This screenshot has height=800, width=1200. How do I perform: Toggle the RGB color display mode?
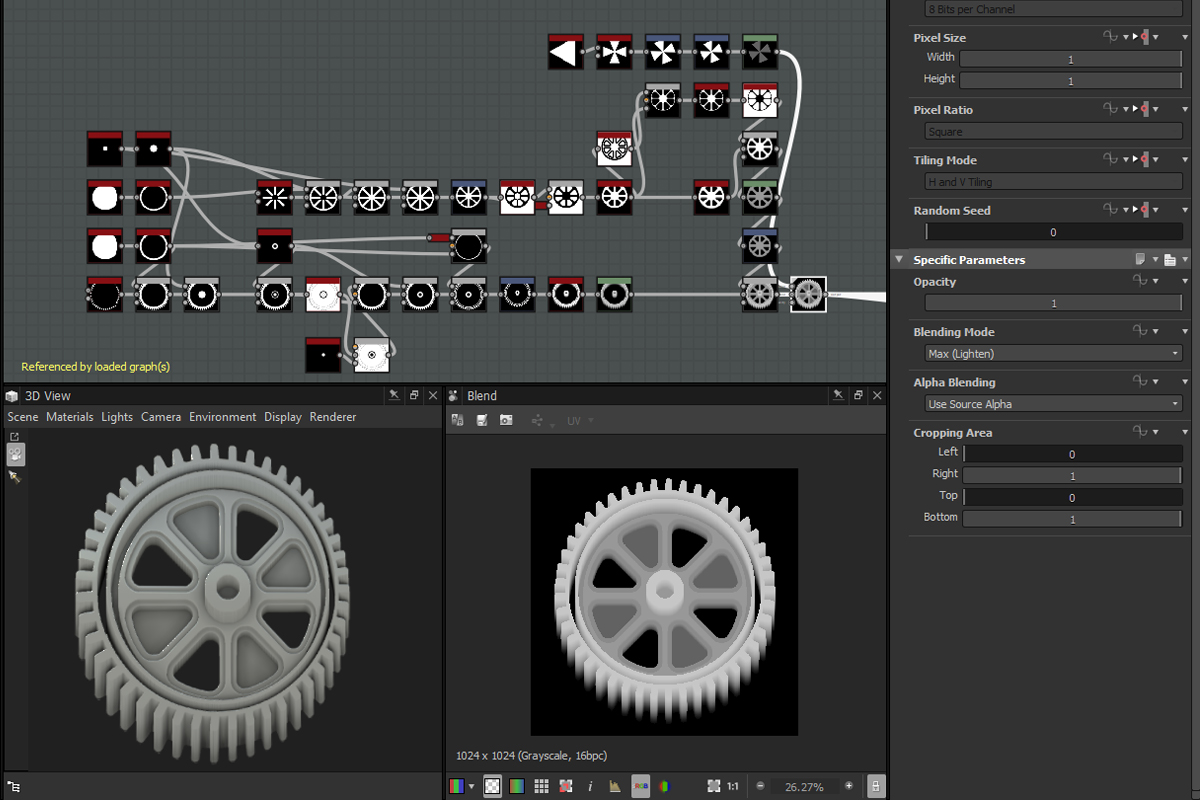(640, 787)
